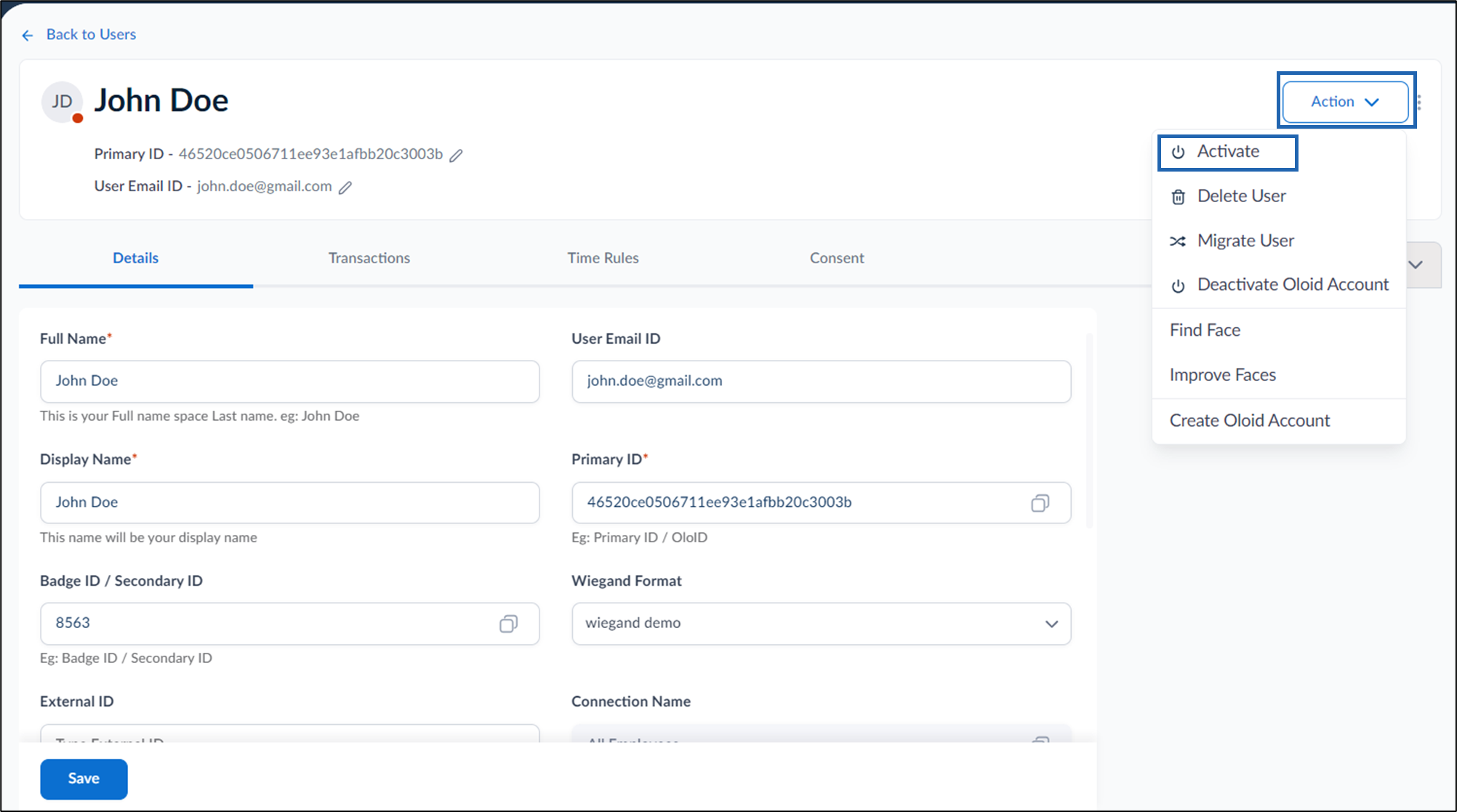The height and width of the screenshot is (812, 1457).
Task: Open the Action dropdown button
Action: point(1345,102)
